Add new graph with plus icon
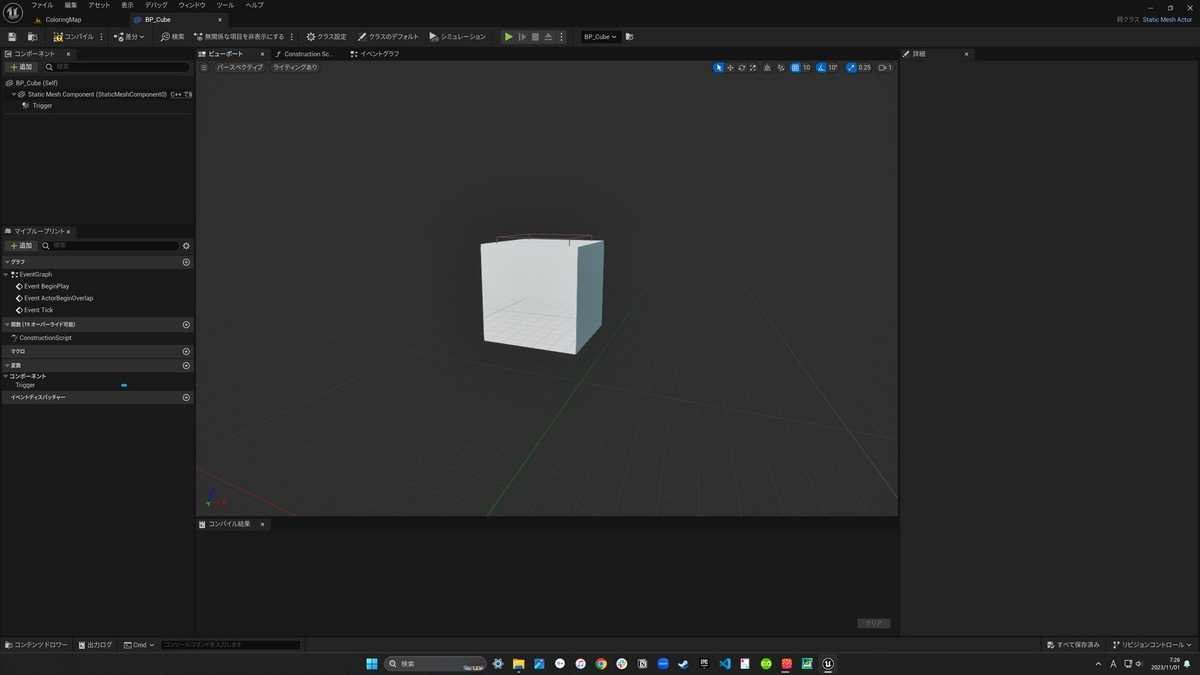Image resolution: width=1200 pixels, height=675 pixels. click(x=186, y=262)
